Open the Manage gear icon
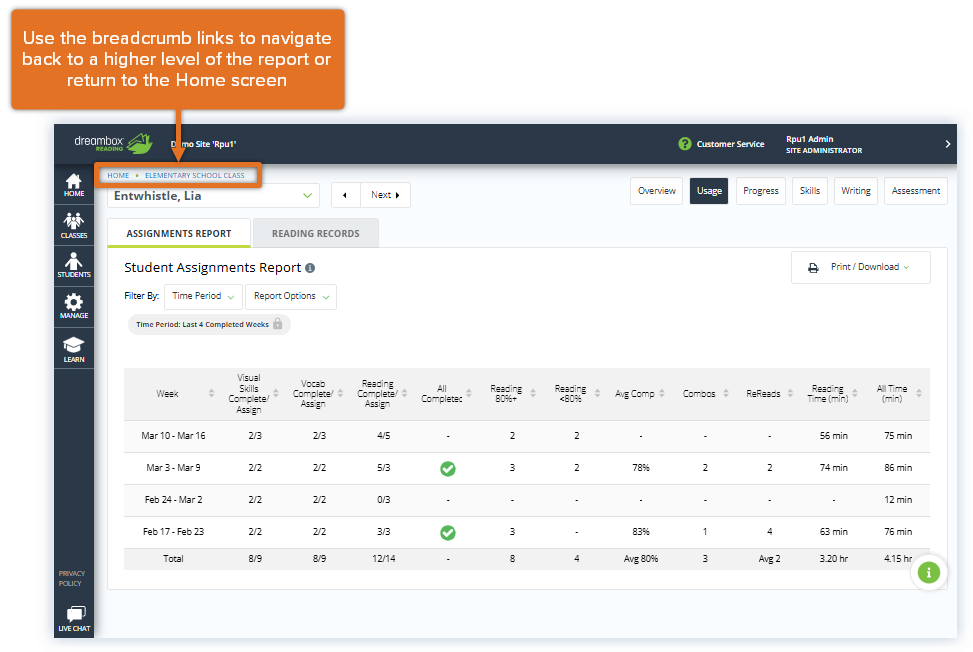Image resolution: width=973 pixels, height=652 pixels. [74, 306]
